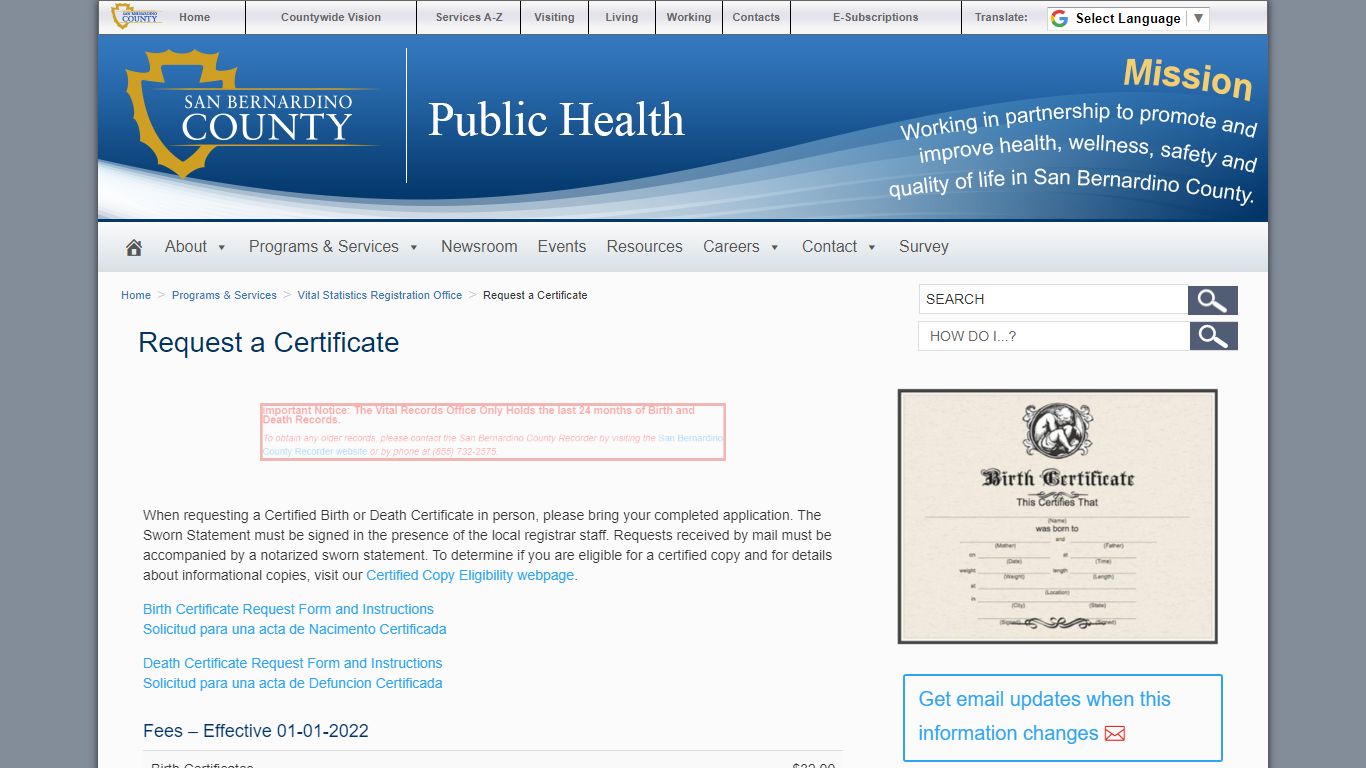Viewport: 1366px width, 768px height.
Task: Click Home in the top county bar
Action: 194,17
